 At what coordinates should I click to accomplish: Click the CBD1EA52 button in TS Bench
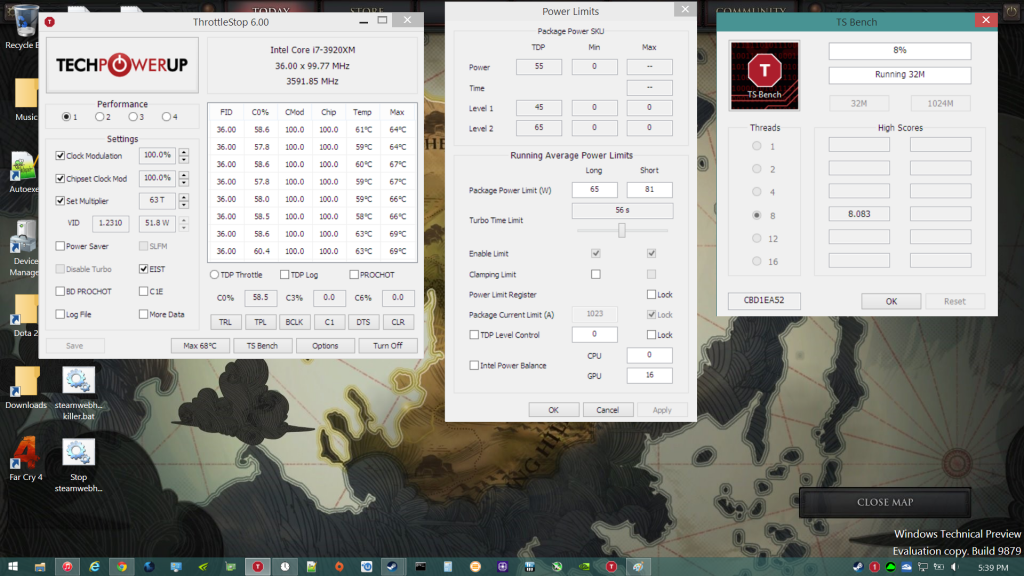(x=763, y=300)
